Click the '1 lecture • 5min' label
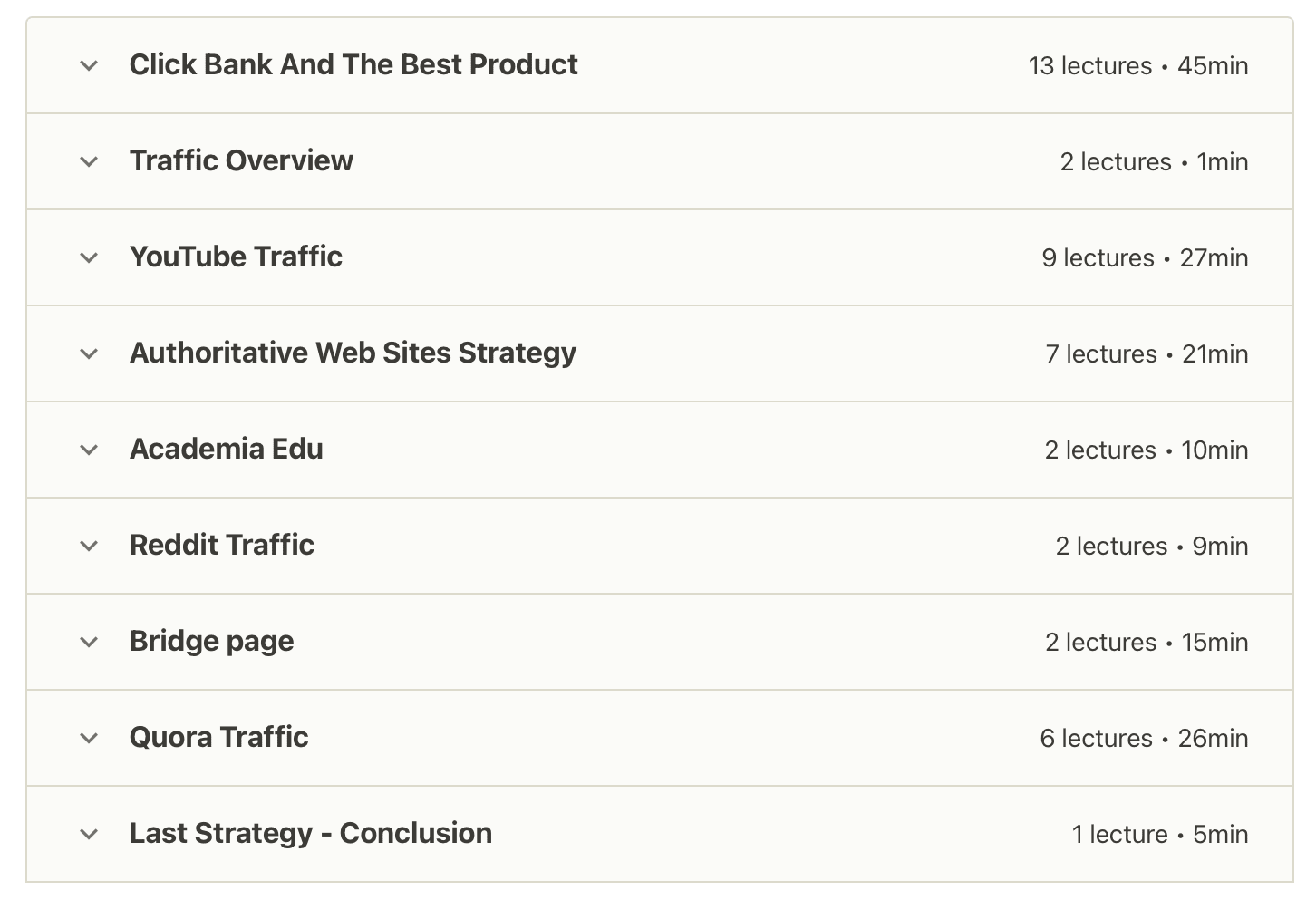 click(1159, 835)
